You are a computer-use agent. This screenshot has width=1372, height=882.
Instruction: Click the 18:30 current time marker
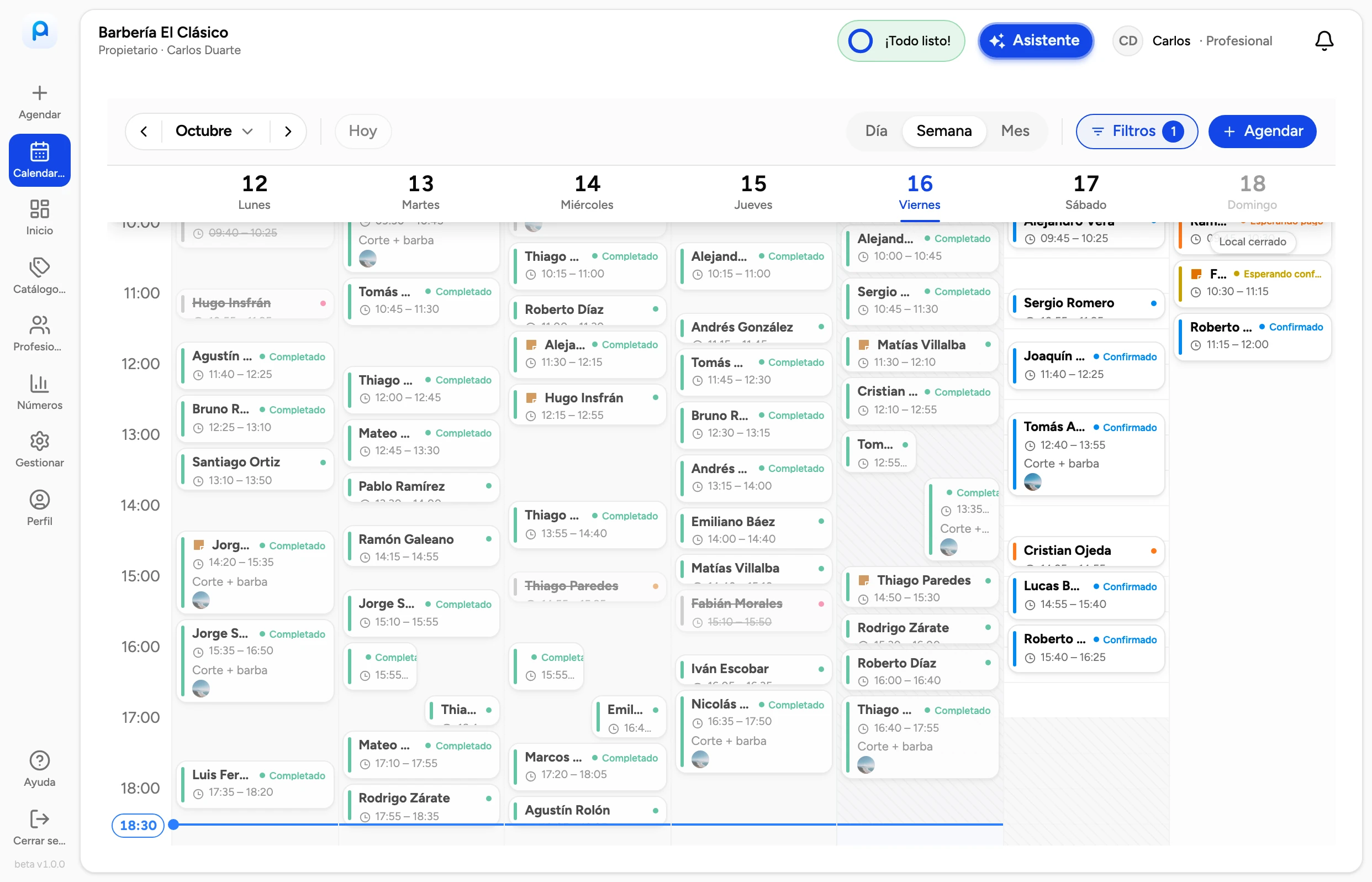[x=138, y=825]
